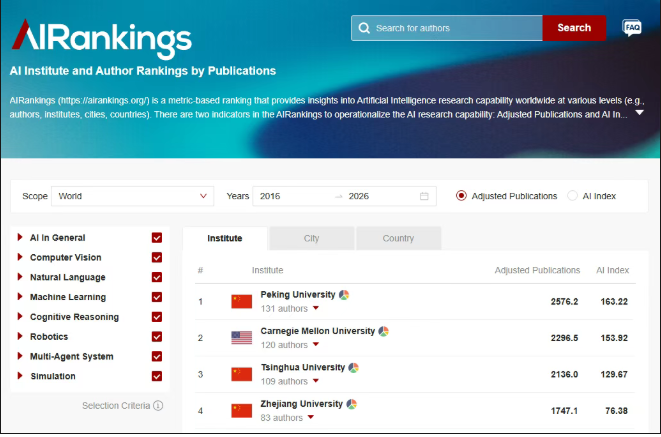The width and height of the screenshot is (661, 437).
Task: Click the Selection Criteria info icon
Action: (158, 406)
